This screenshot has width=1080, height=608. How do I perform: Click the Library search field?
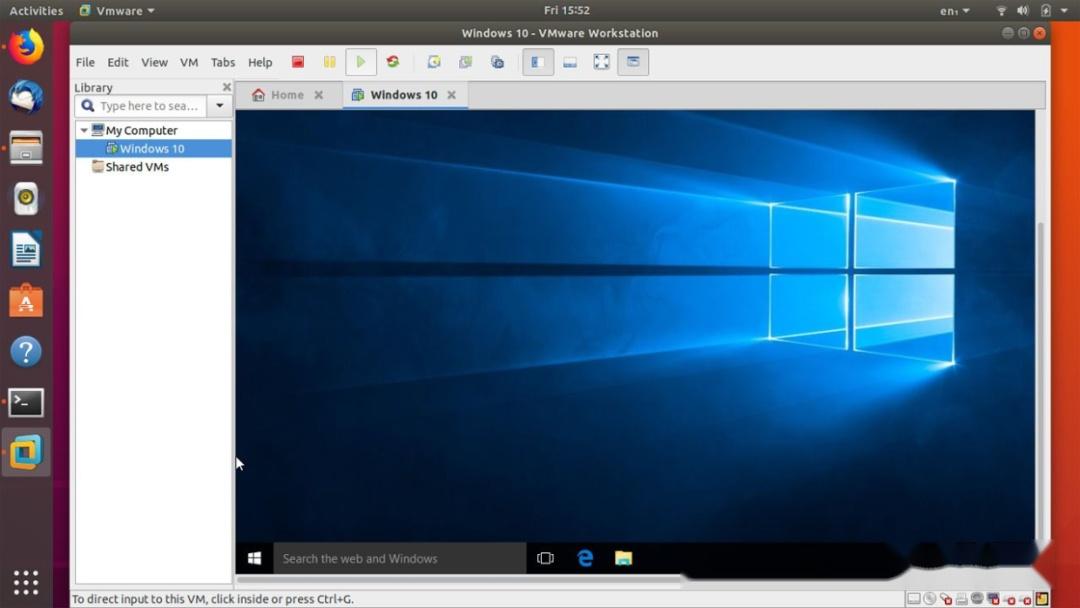pos(141,106)
